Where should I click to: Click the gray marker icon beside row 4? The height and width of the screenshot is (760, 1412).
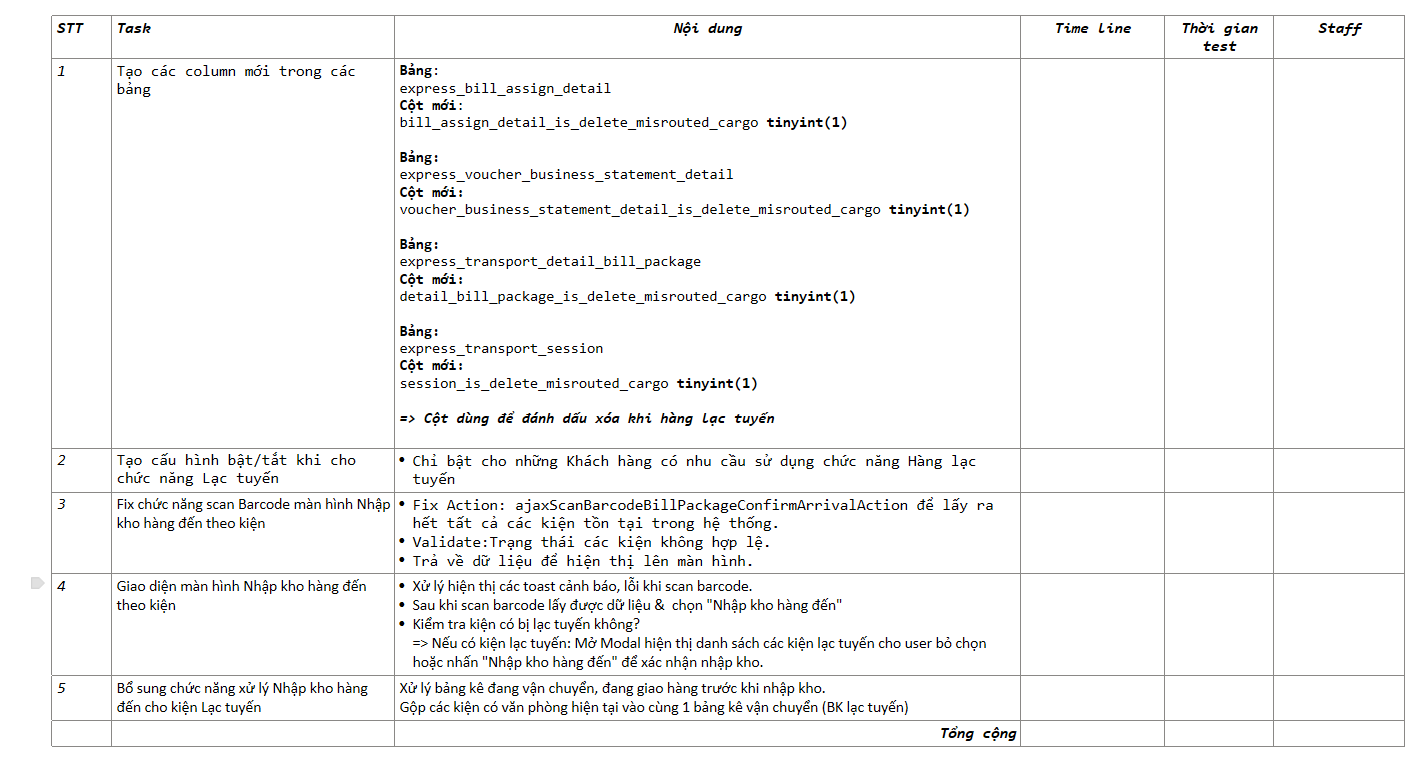(37, 583)
